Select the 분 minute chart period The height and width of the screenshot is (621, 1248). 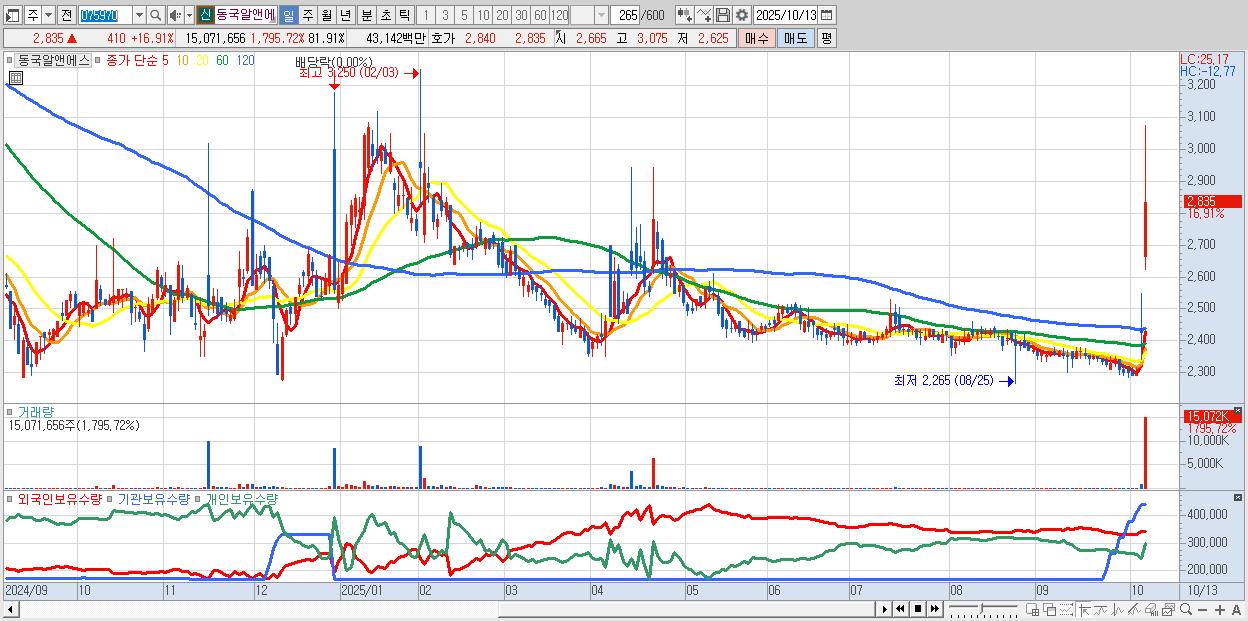[366, 15]
